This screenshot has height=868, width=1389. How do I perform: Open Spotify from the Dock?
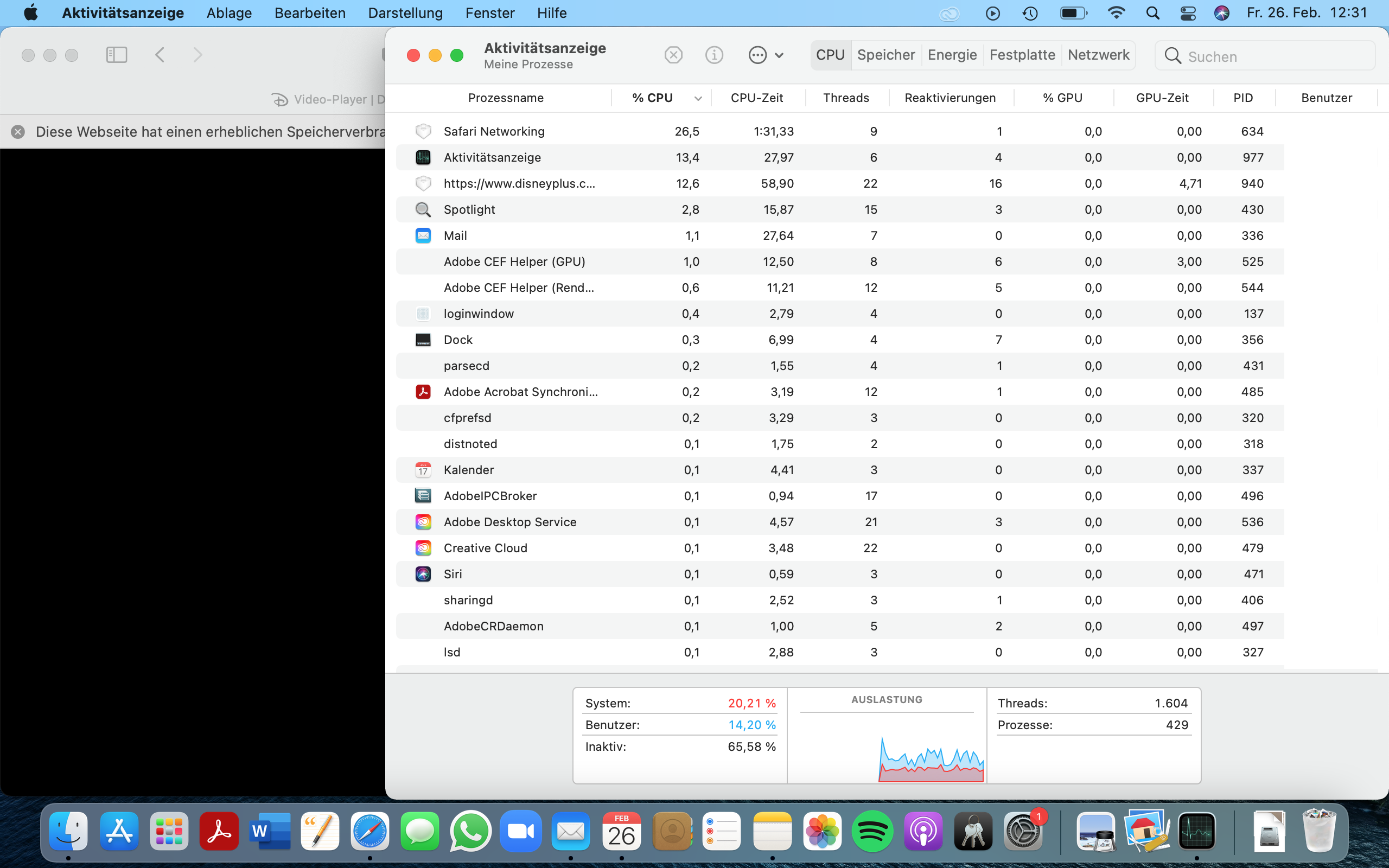pyautogui.click(x=872, y=831)
